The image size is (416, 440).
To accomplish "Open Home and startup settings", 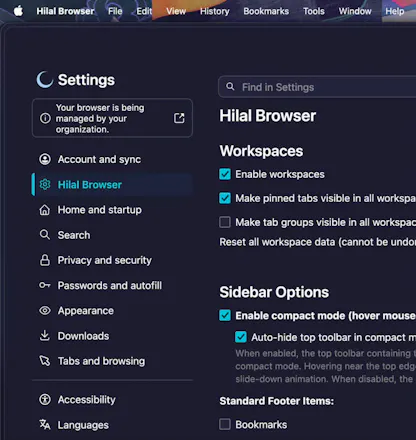I will (112, 210).
